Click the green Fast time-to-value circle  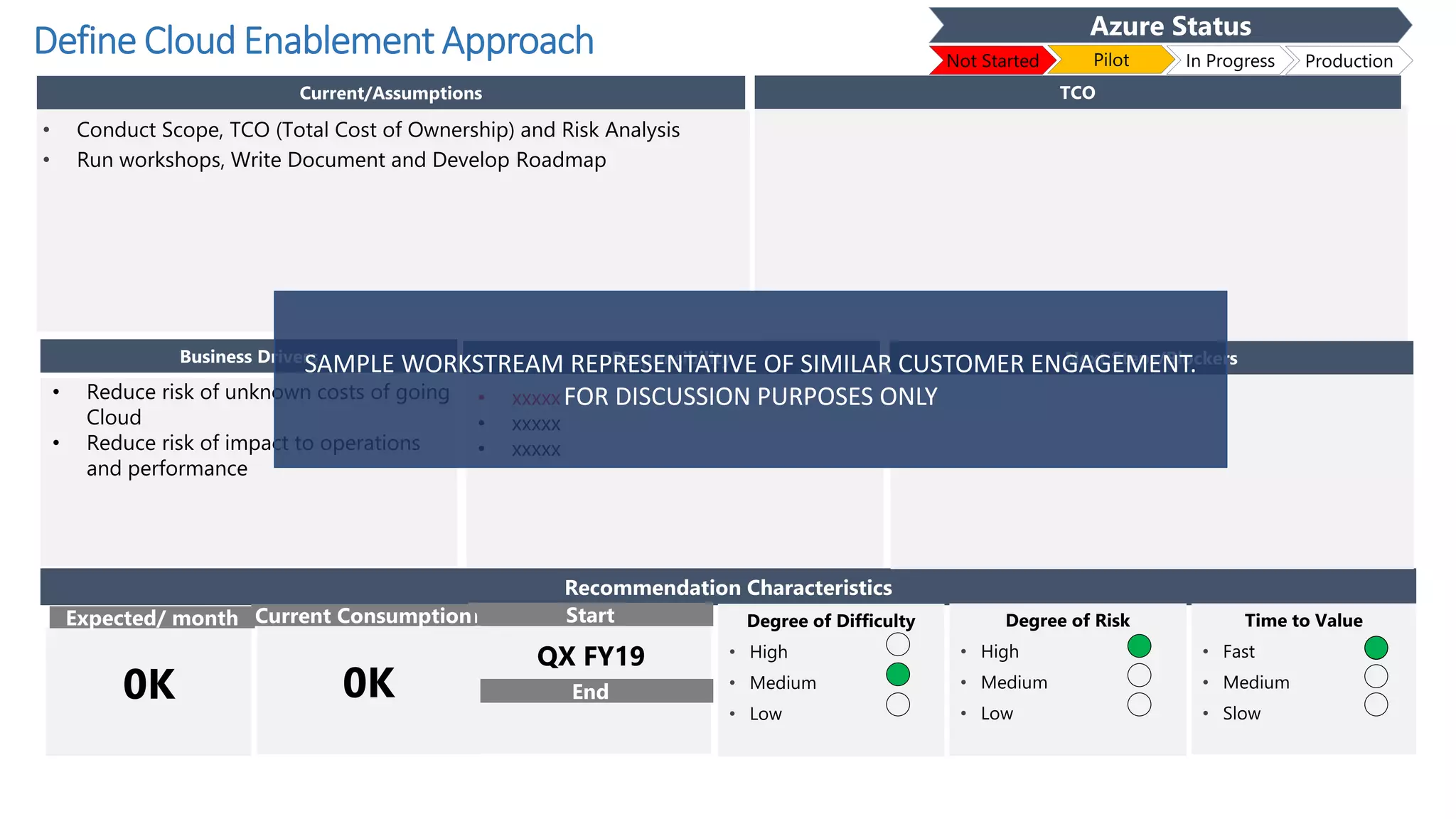(1376, 648)
